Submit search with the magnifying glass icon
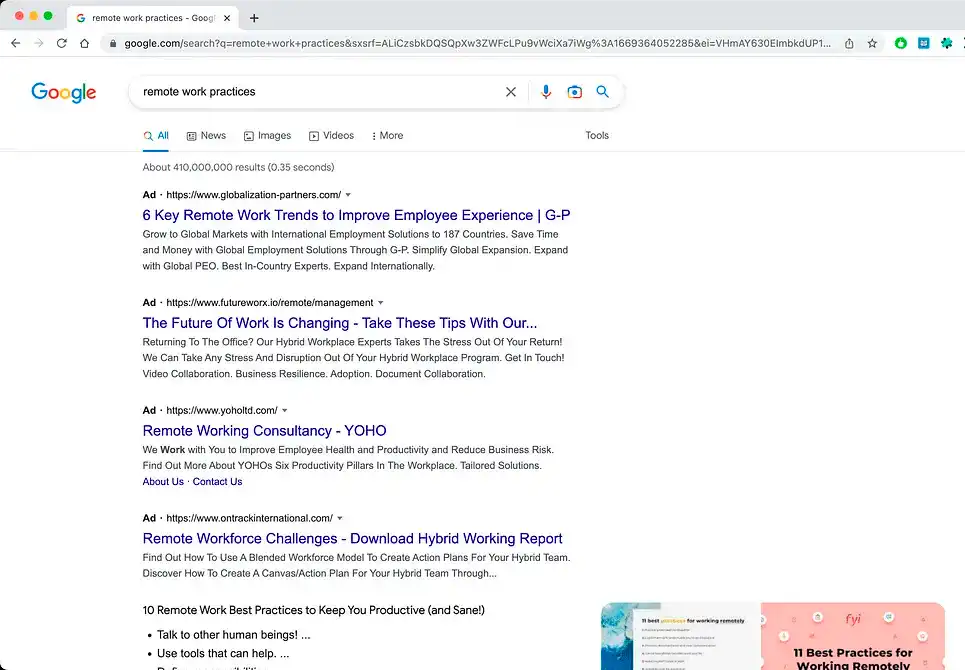 [x=603, y=92]
